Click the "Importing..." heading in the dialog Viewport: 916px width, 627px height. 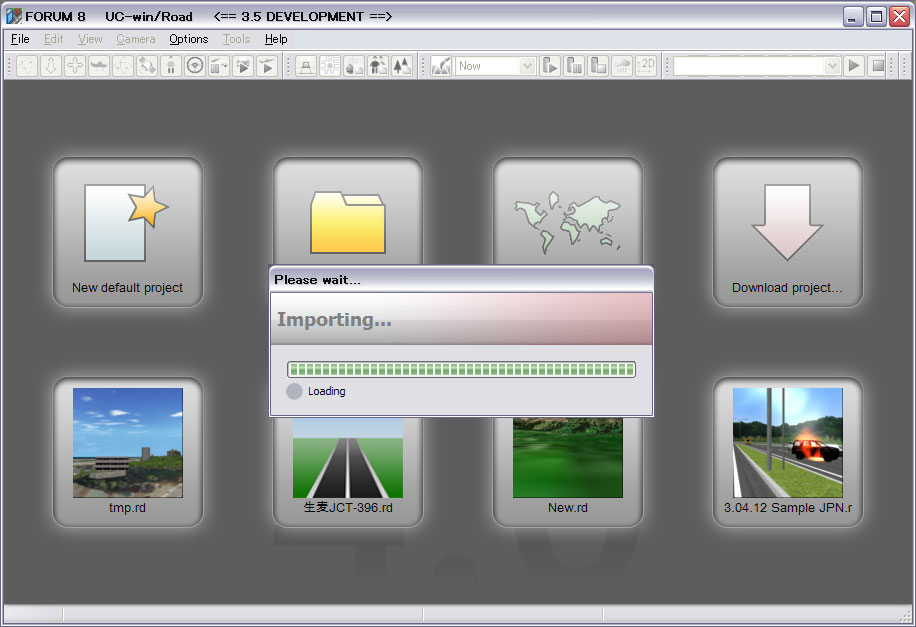[x=334, y=319]
